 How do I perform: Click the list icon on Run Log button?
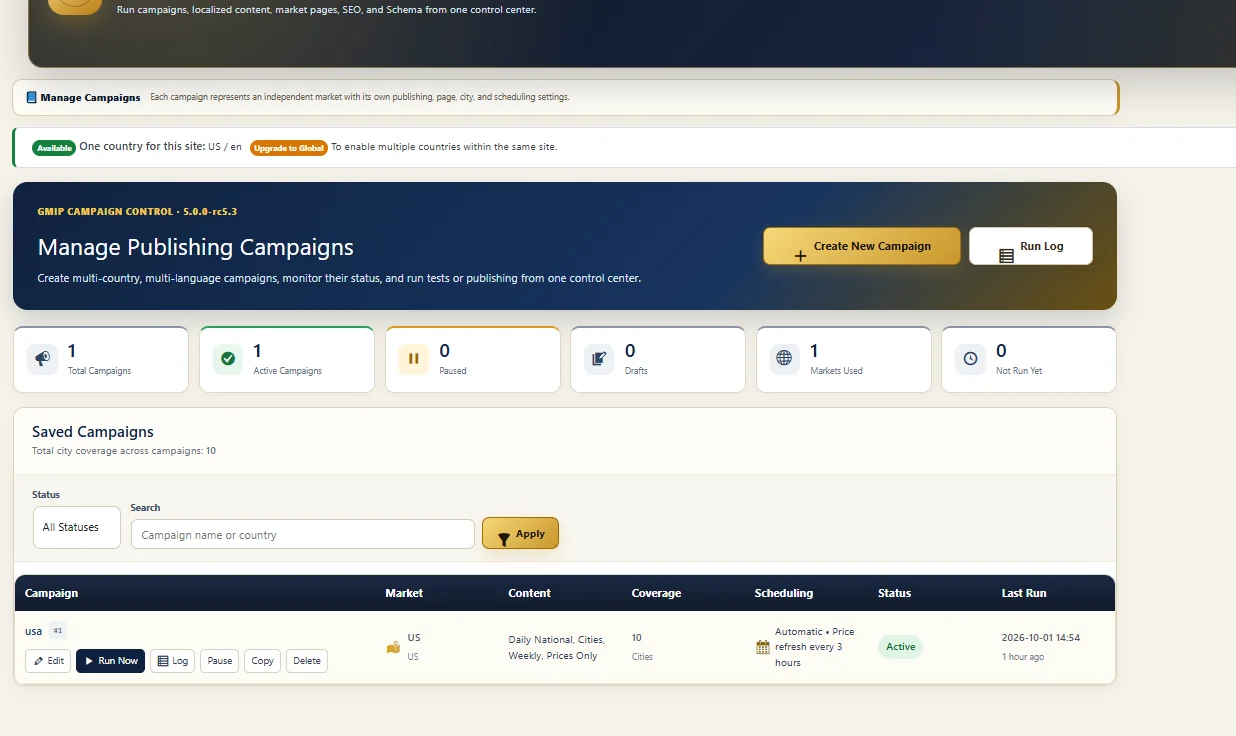pos(1006,256)
